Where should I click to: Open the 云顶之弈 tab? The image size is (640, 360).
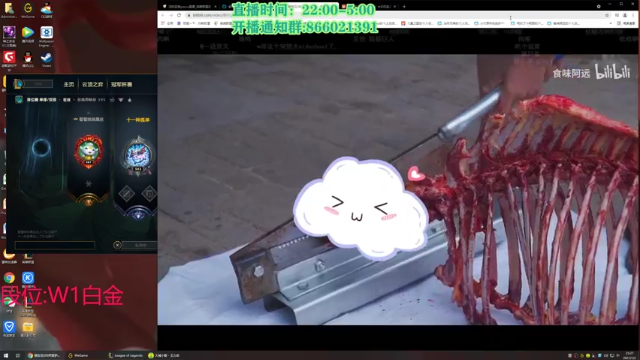tap(93, 84)
